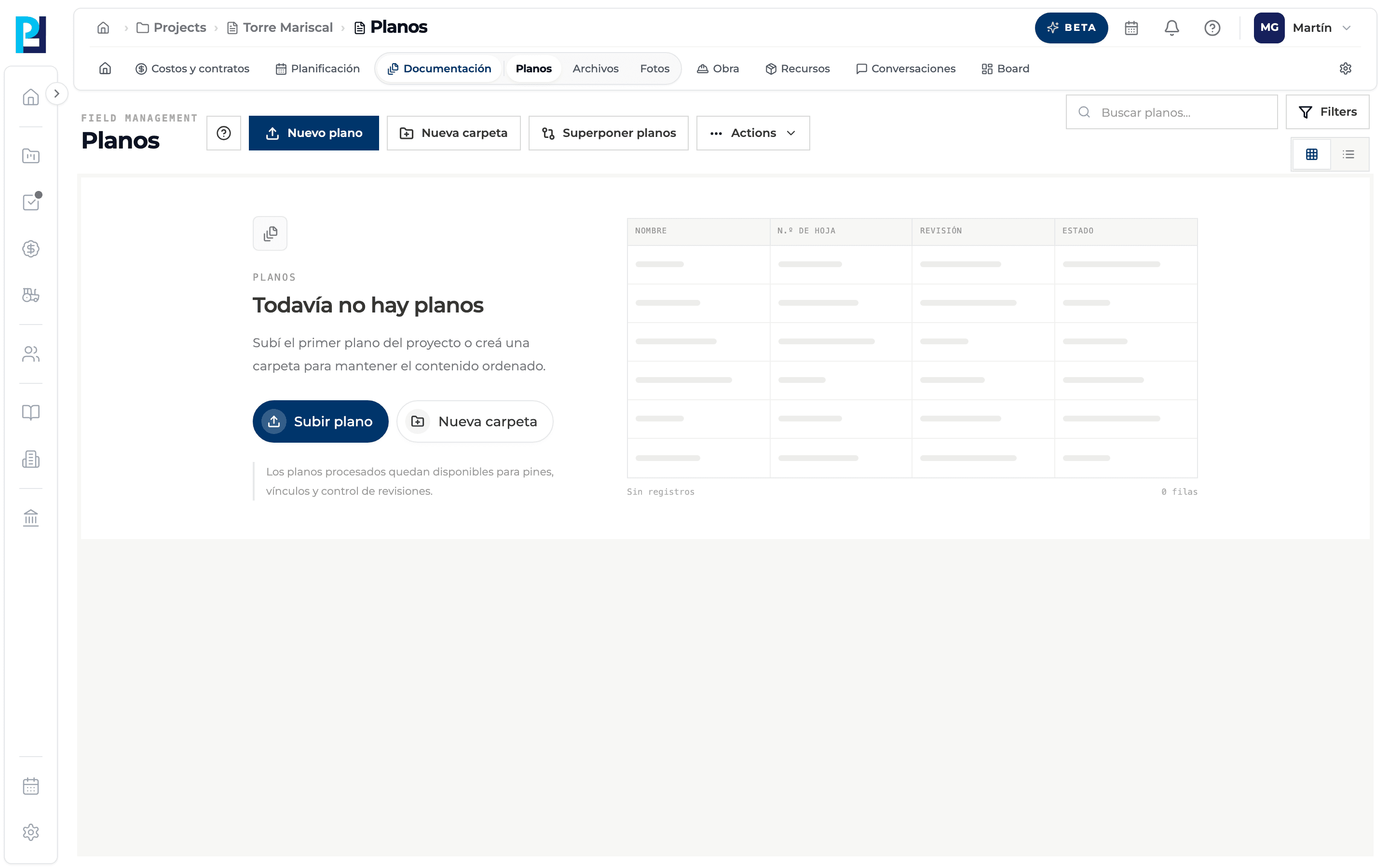
Task: Open the sidebar home icon
Action: (x=30, y=97)
